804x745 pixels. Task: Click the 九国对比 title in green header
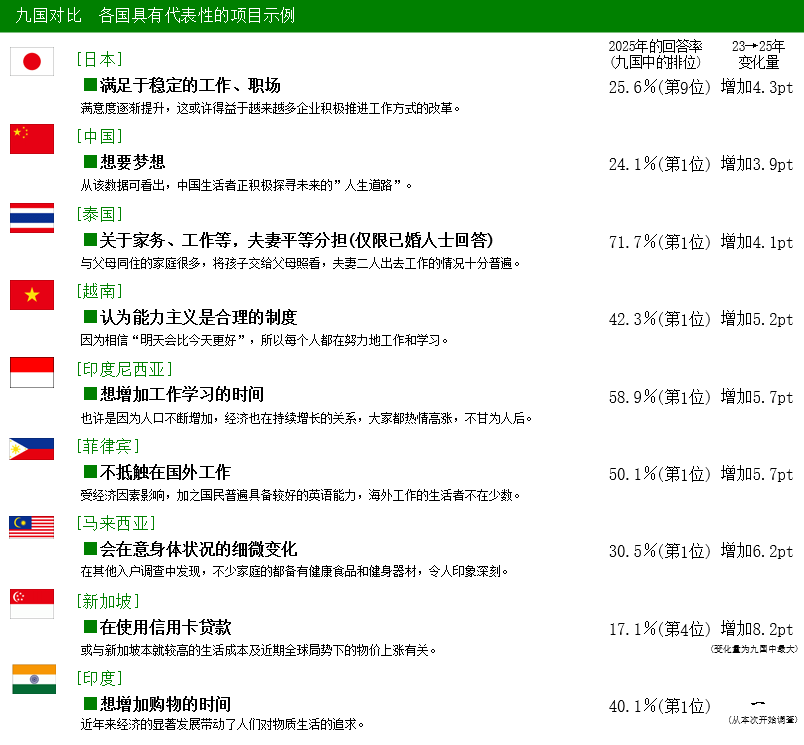tap(49, 16)
